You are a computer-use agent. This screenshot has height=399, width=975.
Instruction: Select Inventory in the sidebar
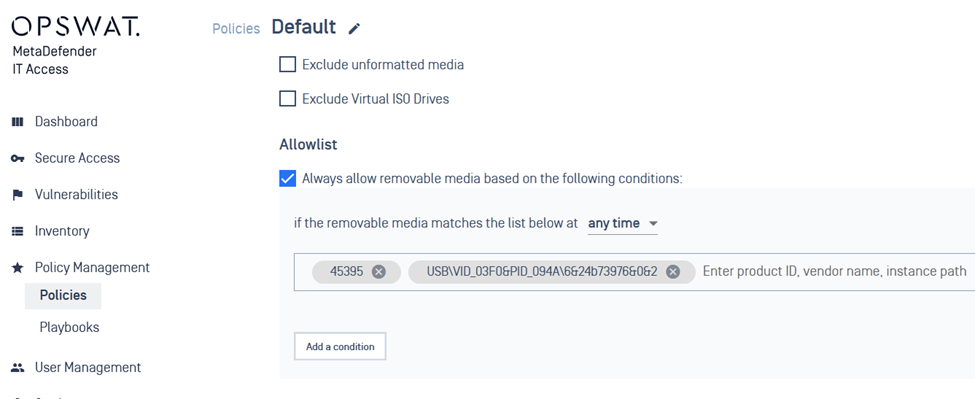pos(62,231)
